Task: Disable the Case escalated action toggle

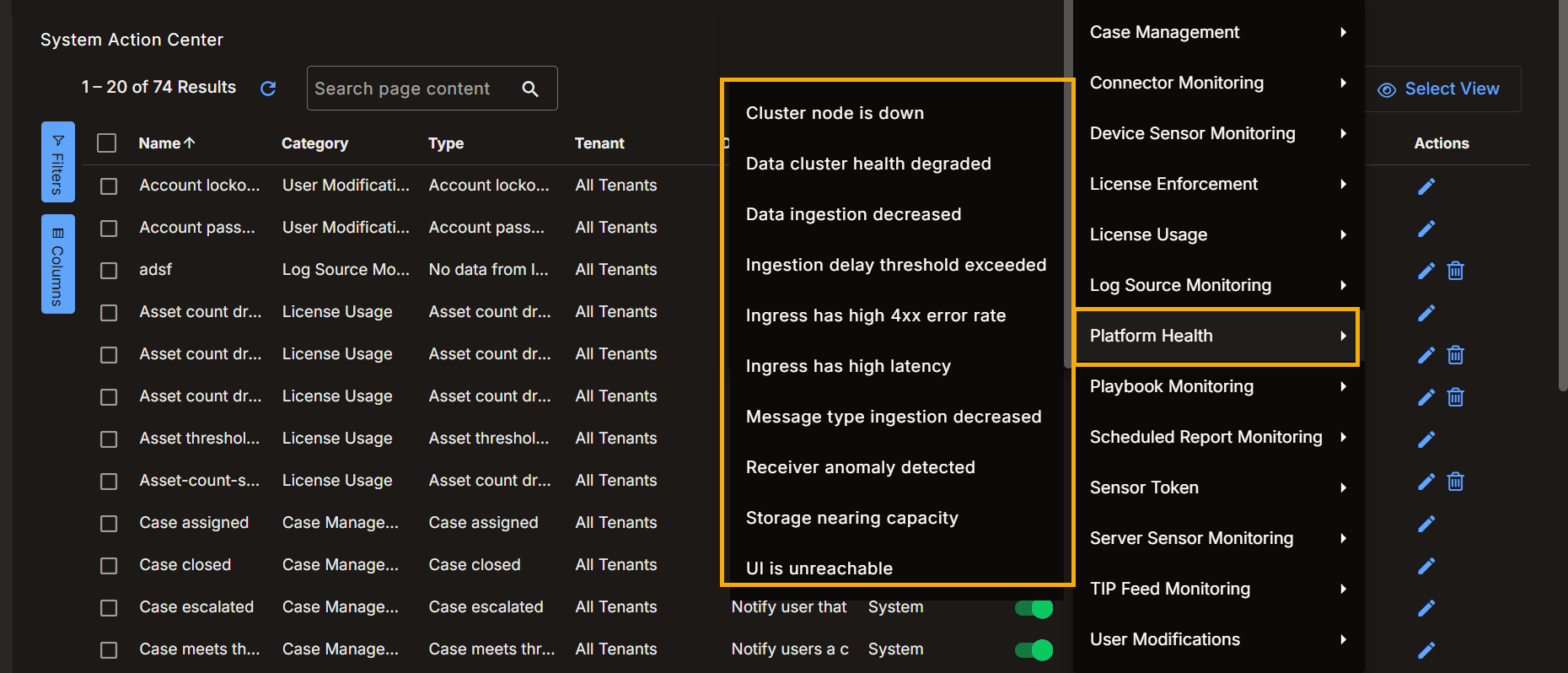Action: pyautogui.click(x=1034, y=608)
